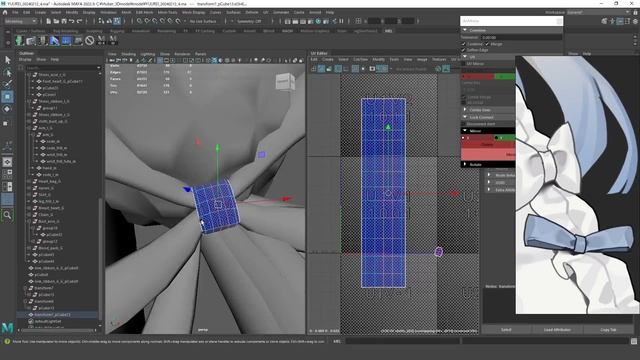Click the green Y axis bar under UV Mirror
This screenshot has width=640, height=360.
tap(504, 76)
